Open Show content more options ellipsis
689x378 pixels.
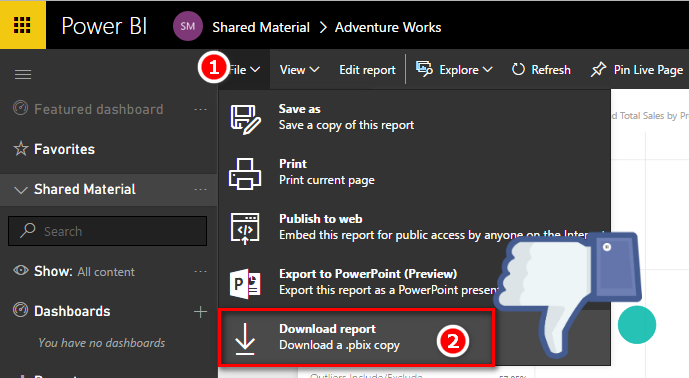[x=200, y=272]
